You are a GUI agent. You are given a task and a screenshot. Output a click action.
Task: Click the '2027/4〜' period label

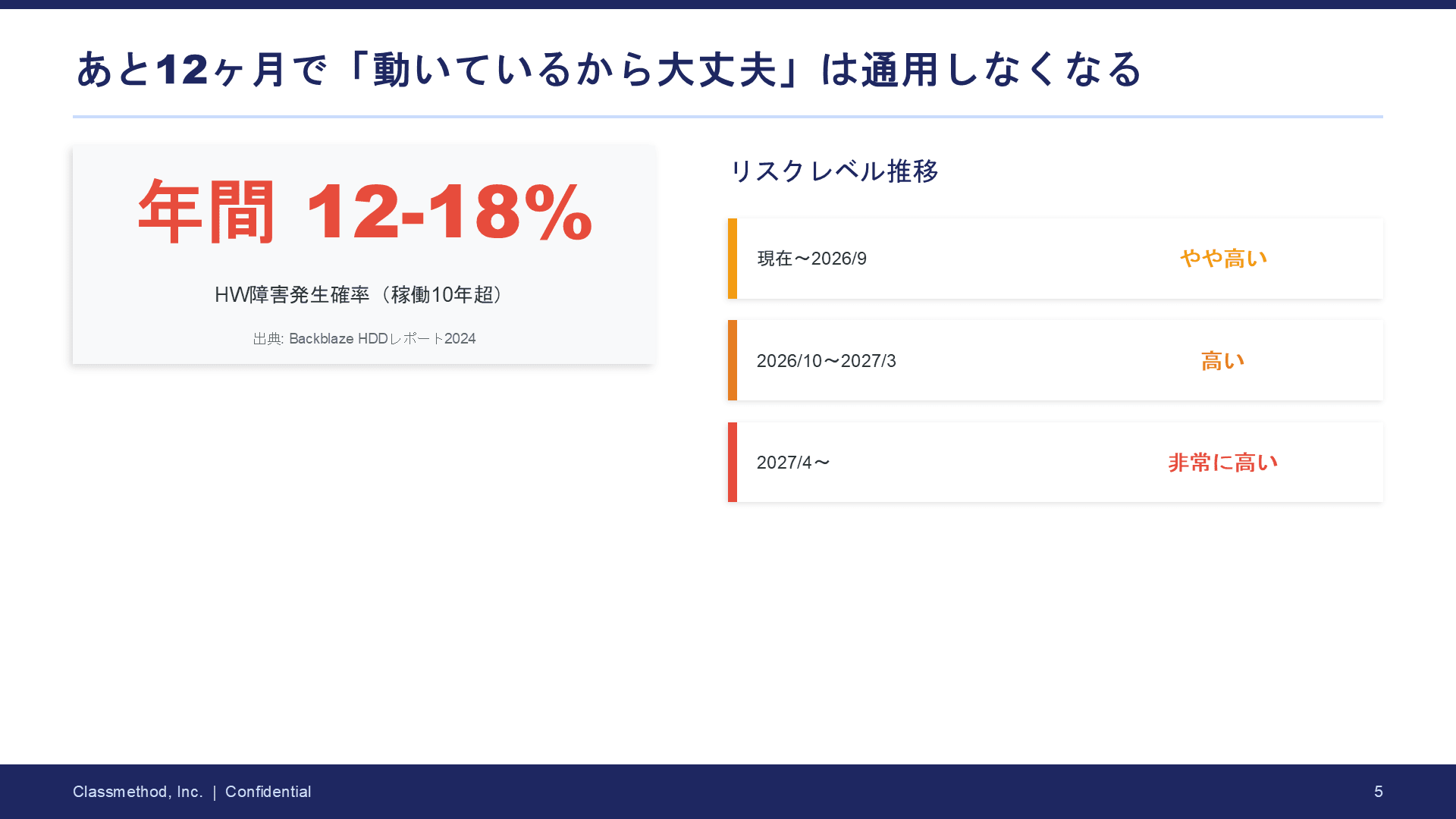coord(793,463)
